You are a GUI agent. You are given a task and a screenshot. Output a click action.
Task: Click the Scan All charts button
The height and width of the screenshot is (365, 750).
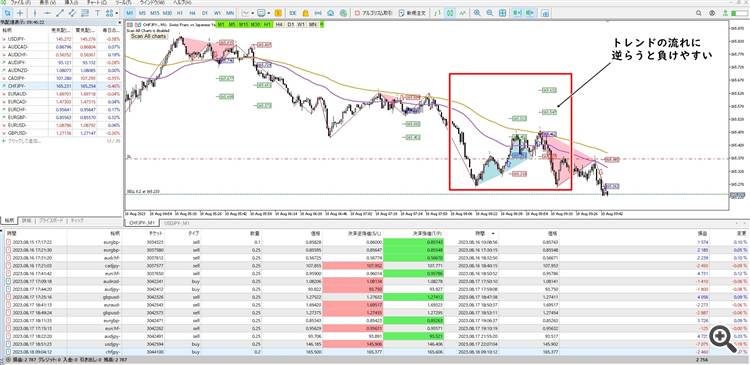(x=149, y=36)
